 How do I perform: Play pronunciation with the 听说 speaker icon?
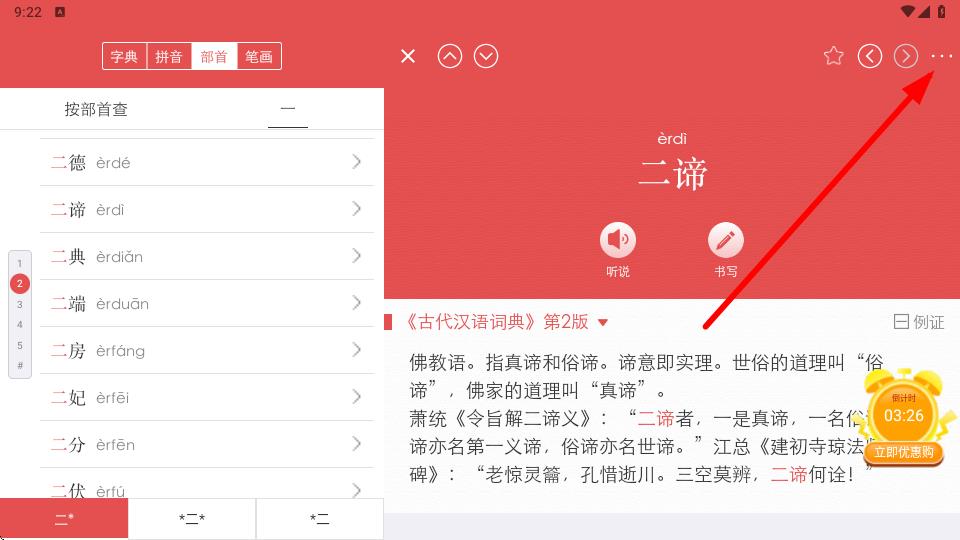[618, 240]
